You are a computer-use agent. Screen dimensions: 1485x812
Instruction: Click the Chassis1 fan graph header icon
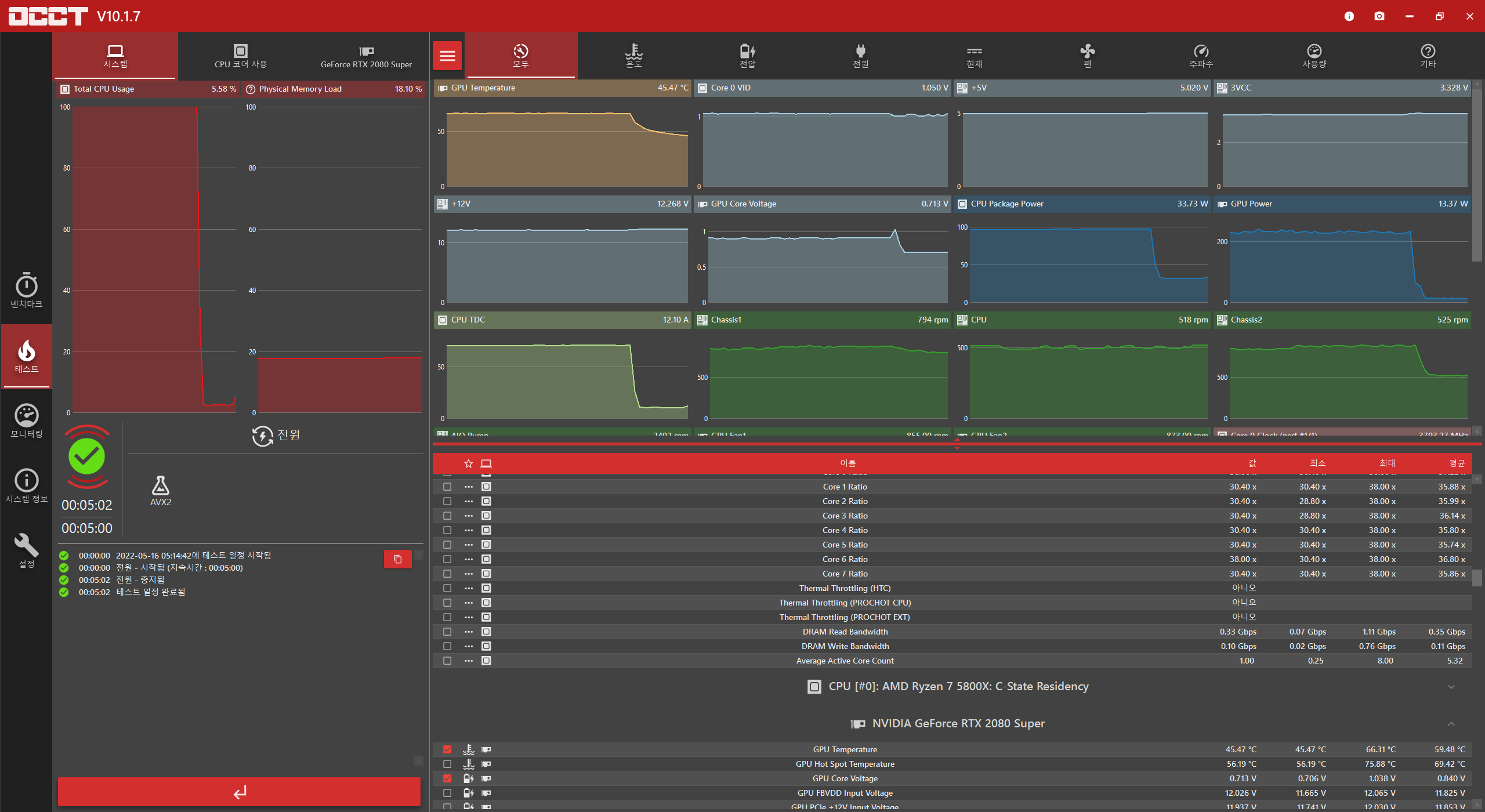[702, 320]
